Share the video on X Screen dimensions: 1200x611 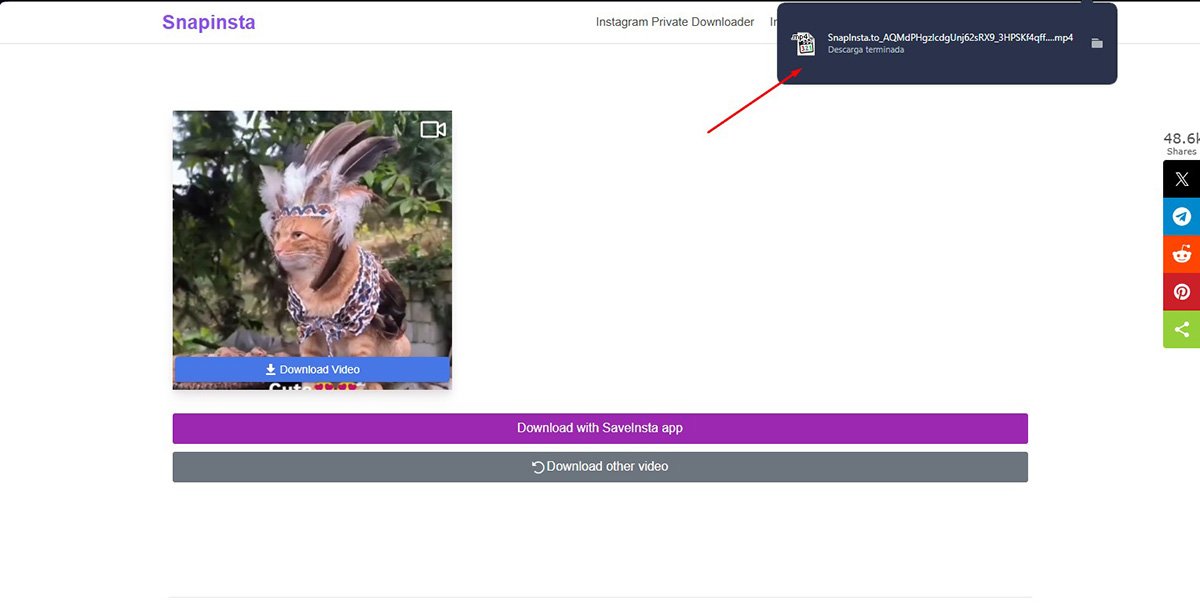click(x=1181, y=178)
